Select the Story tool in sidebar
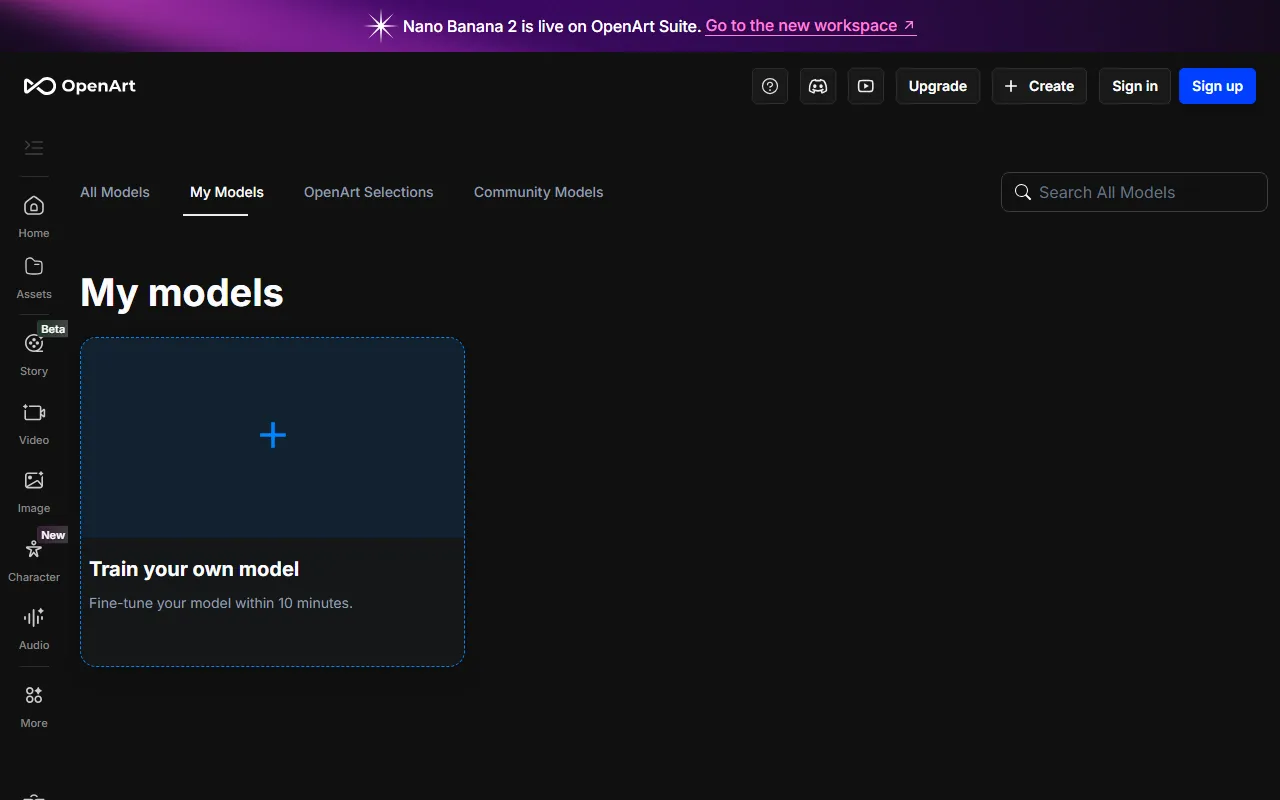The height and width of the screenshot is (800, 1280). pos(34,344)
